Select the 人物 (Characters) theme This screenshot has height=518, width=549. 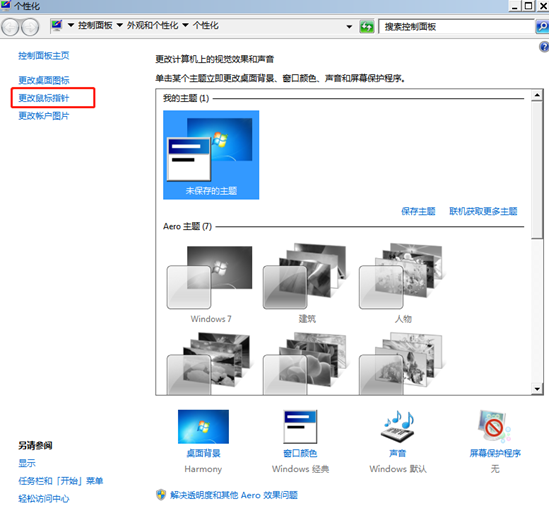[403, 284]
